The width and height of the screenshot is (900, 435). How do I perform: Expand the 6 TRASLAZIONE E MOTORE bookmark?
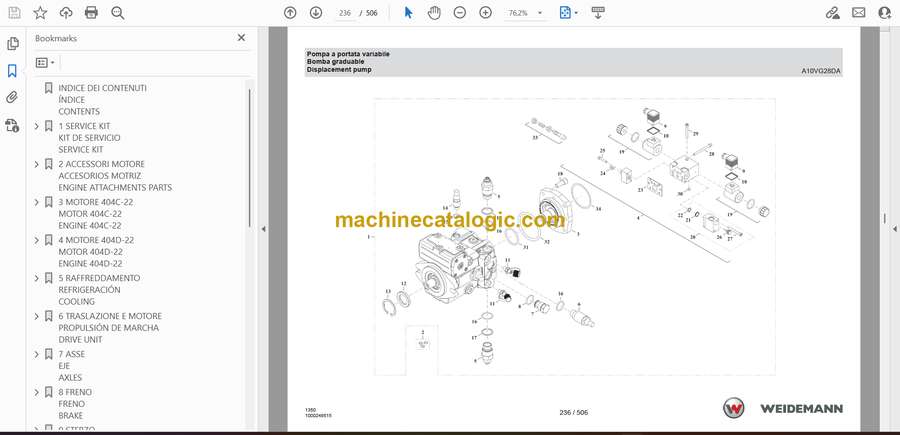(37, 316)
